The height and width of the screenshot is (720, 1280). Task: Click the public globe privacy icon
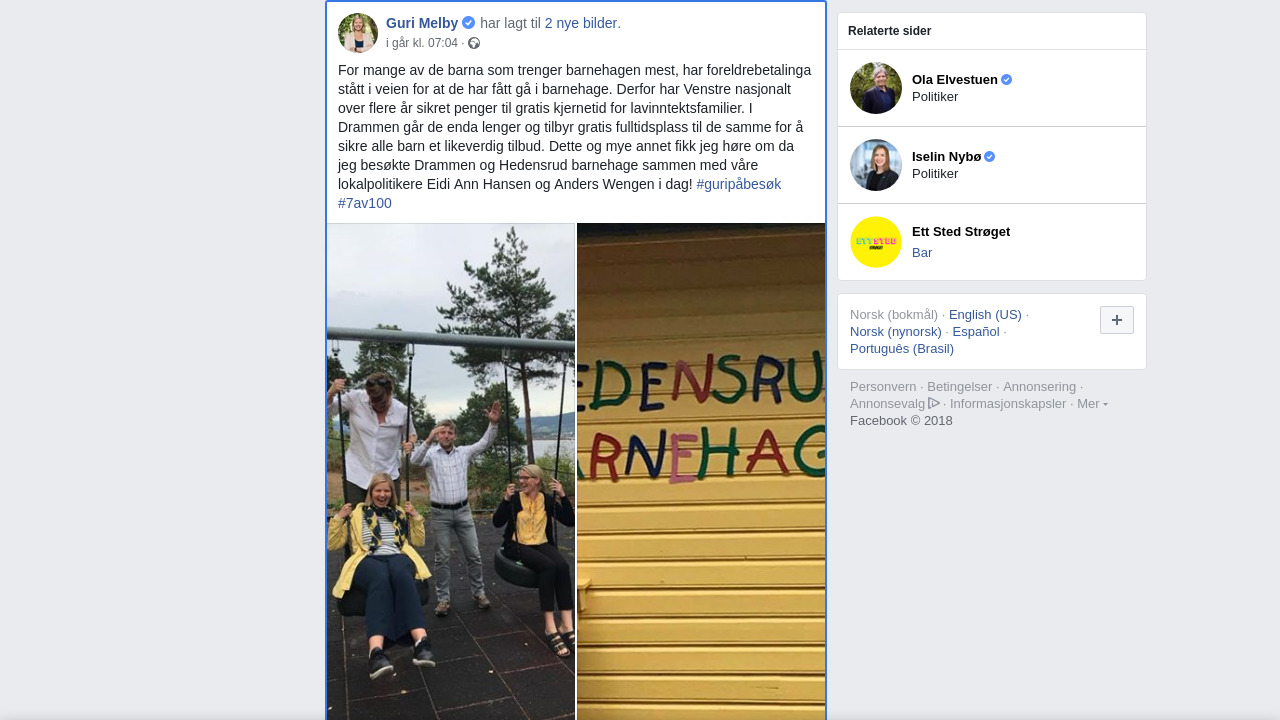pos(474,43)
